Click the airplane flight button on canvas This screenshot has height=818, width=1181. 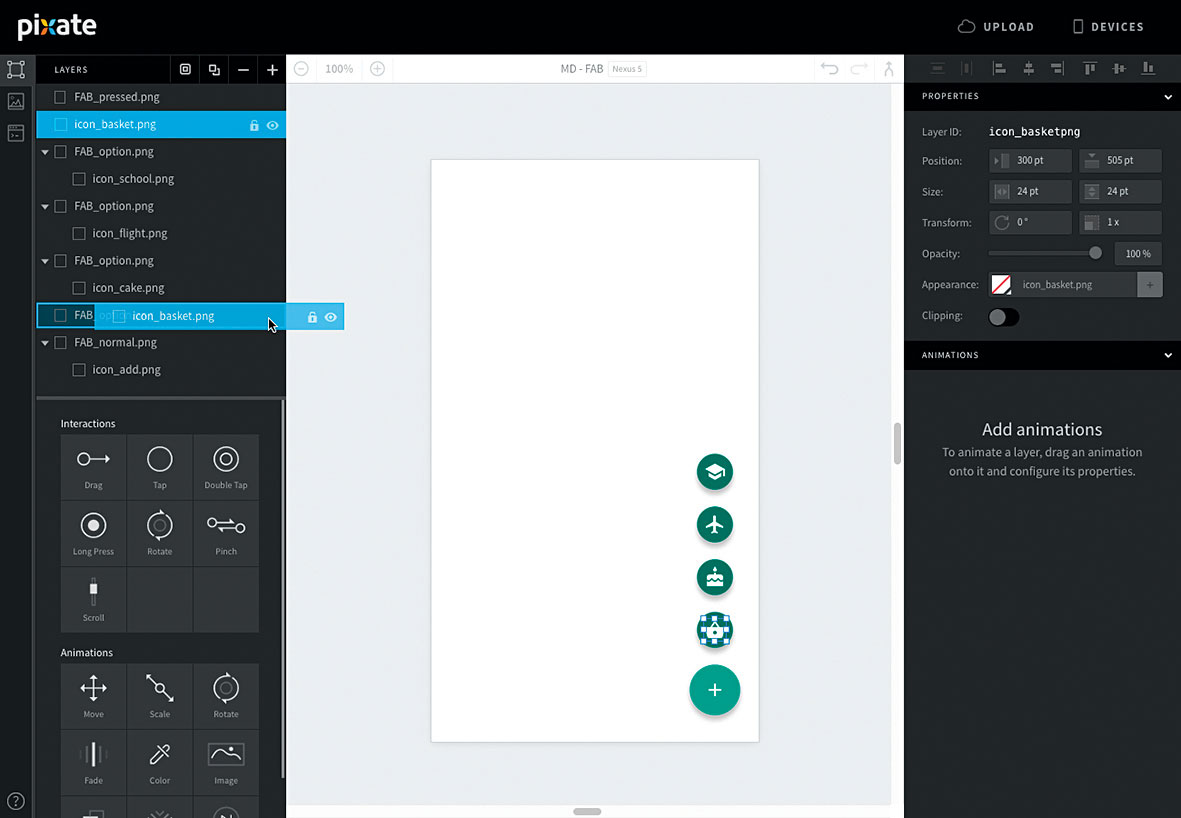pos(715,525)
